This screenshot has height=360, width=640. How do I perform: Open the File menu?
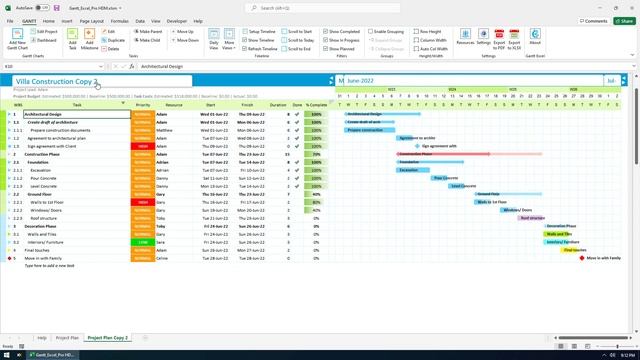pyautogui.click(x=10, y=21)
